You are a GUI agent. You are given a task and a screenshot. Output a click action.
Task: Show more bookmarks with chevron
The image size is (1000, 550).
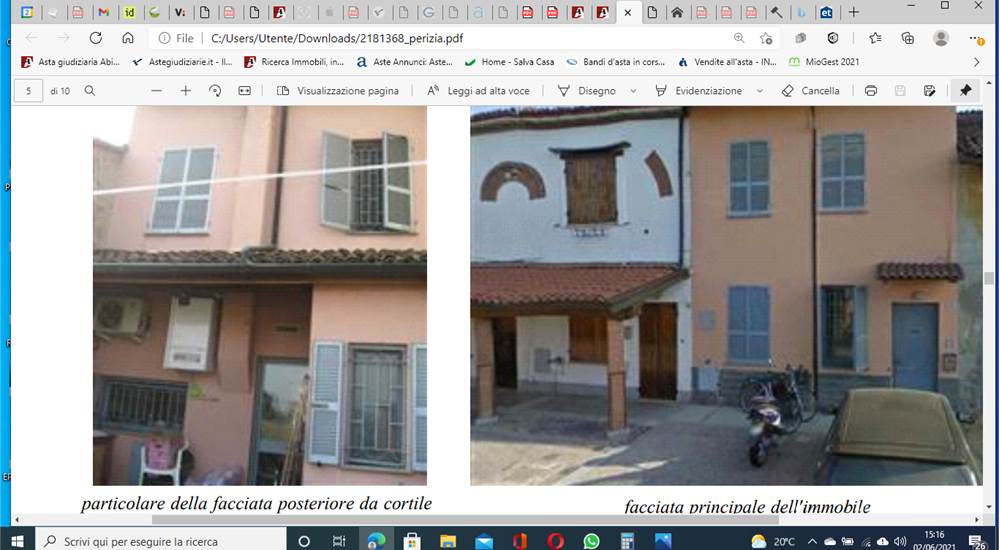(x=976, y=62)
